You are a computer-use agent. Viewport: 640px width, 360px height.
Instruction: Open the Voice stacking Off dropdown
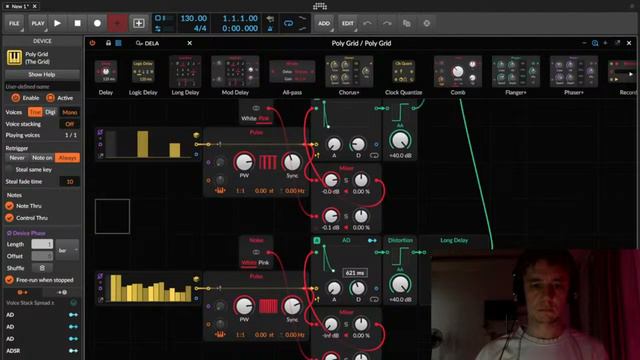70,124
